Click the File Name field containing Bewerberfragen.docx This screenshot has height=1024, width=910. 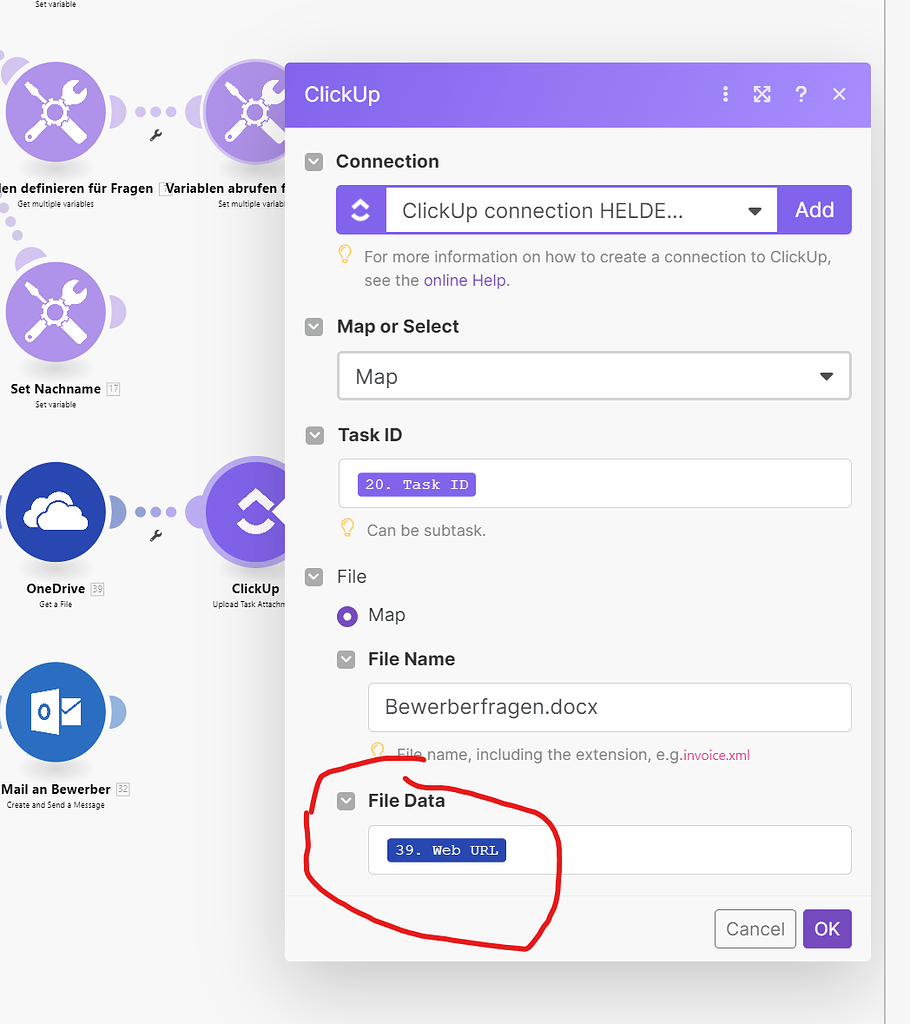[x=609, y=707]
